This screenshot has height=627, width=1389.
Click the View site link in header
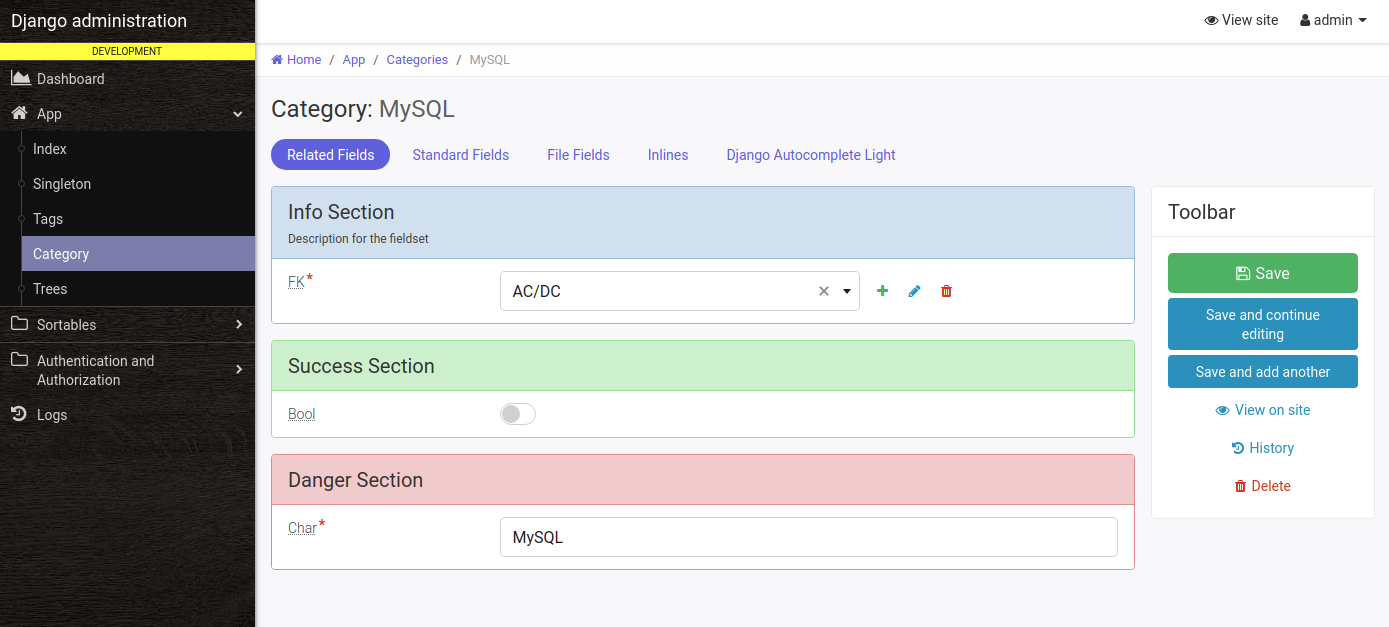(1241, 20)
